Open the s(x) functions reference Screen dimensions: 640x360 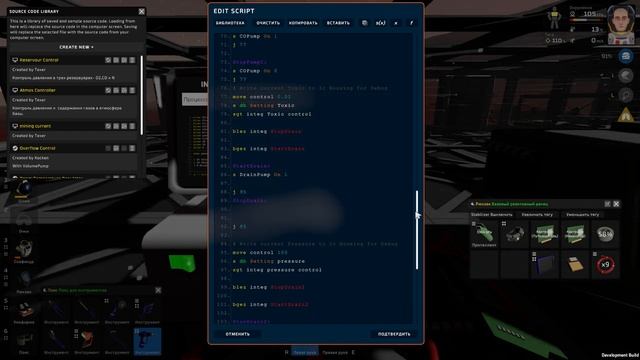[380, 23]
